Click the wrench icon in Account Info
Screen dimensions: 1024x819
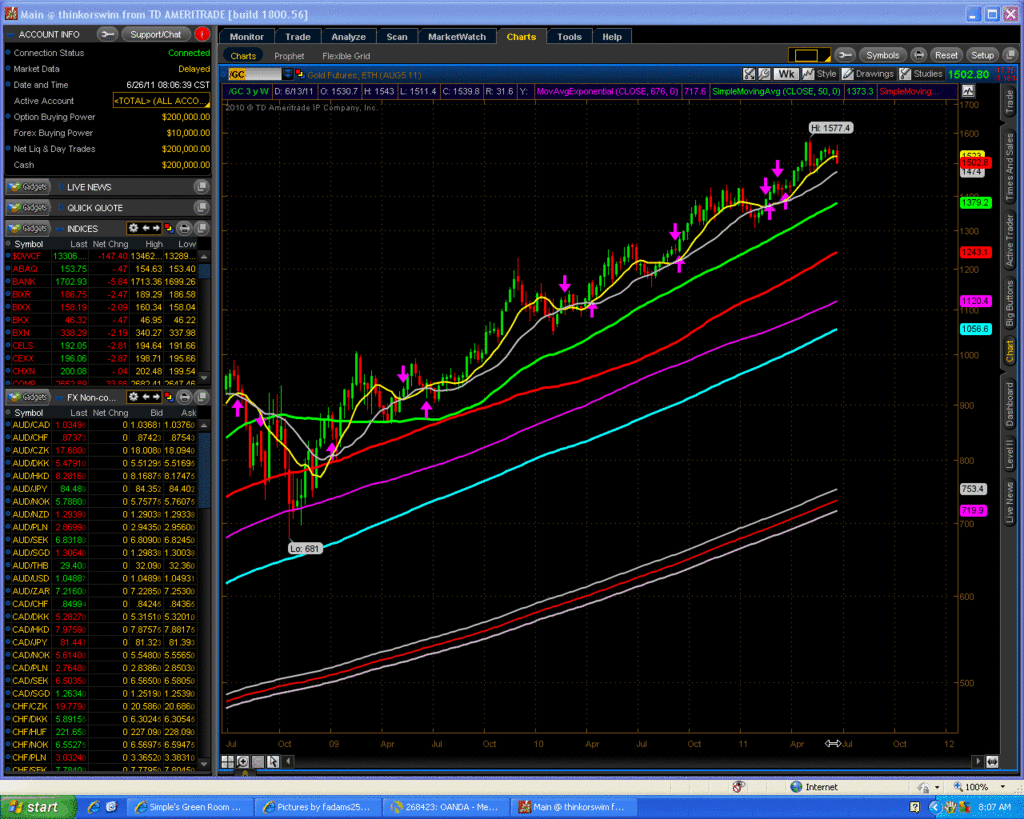[x=109, y=34]
